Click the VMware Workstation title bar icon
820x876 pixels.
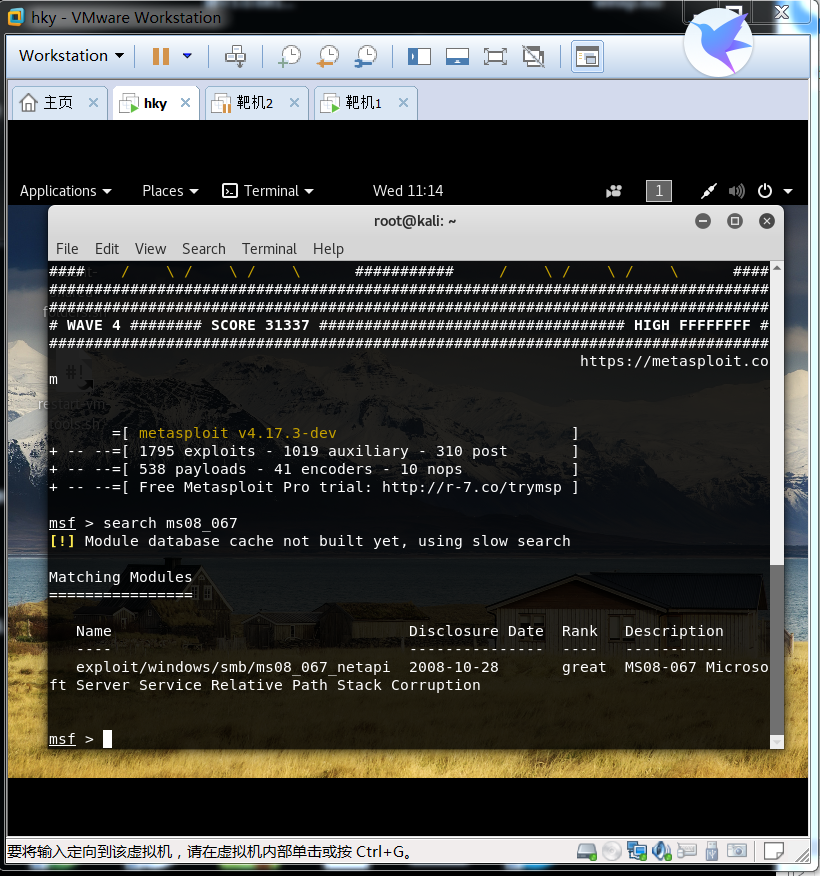(16, 17)
